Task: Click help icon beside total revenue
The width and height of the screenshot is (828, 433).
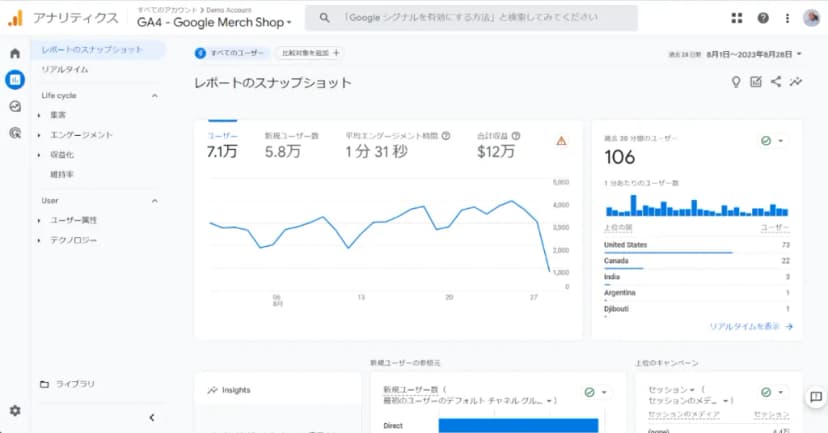Action: [516, 136]
